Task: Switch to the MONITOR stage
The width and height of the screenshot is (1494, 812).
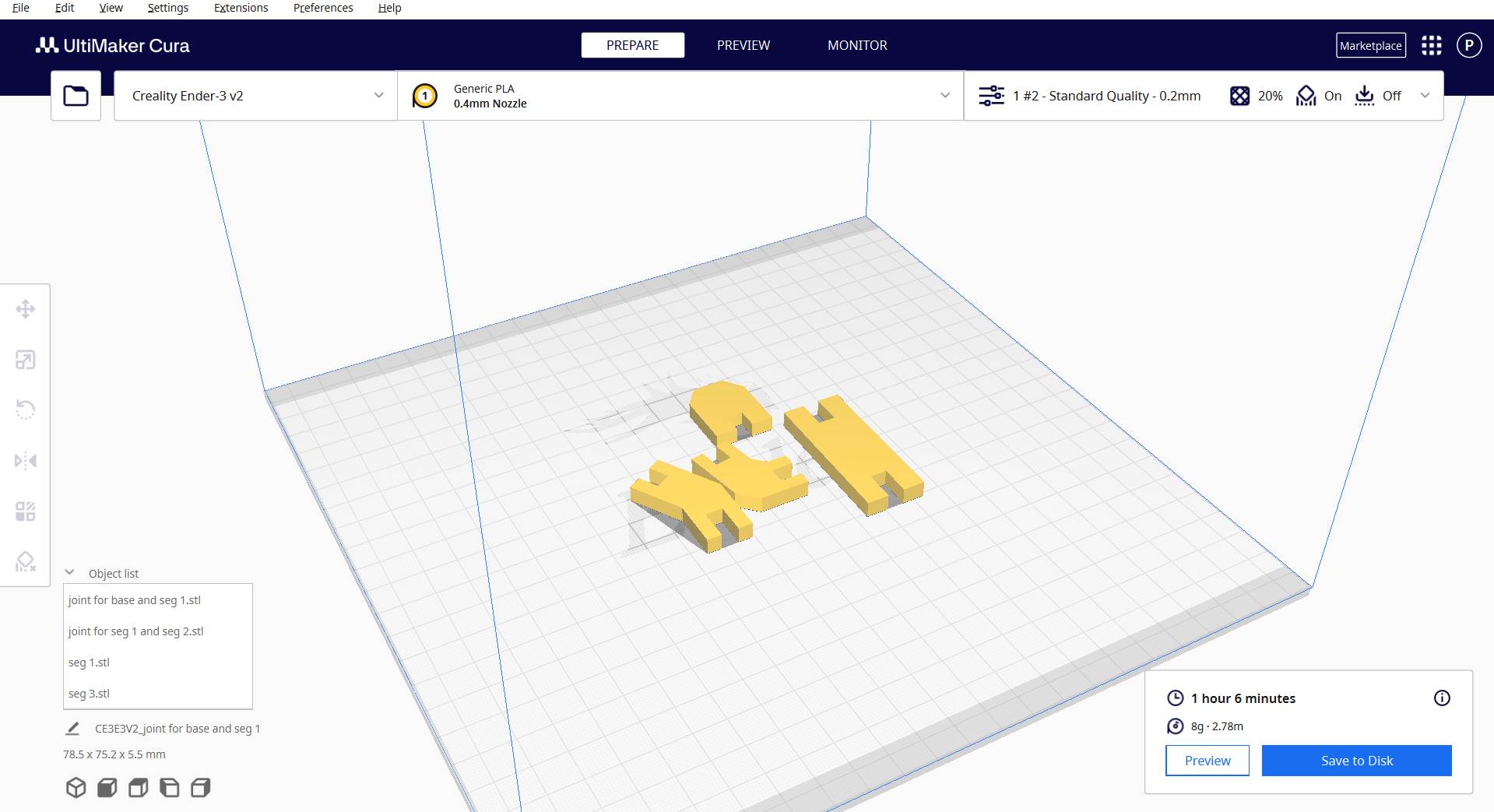Action: pyautogui.click(x=857, y=45)
